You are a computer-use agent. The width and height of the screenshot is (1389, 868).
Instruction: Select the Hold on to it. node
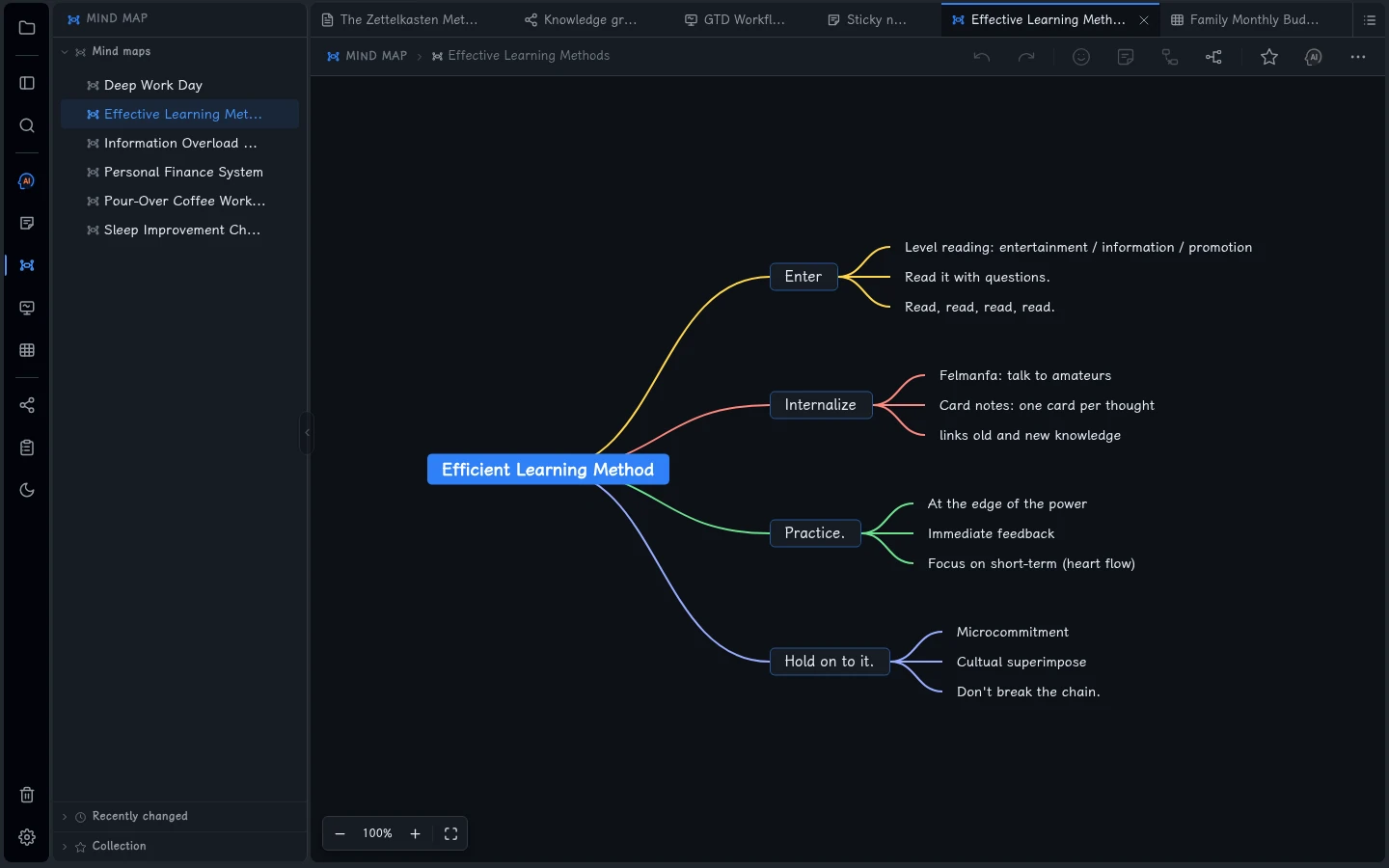tap(830, 662)
